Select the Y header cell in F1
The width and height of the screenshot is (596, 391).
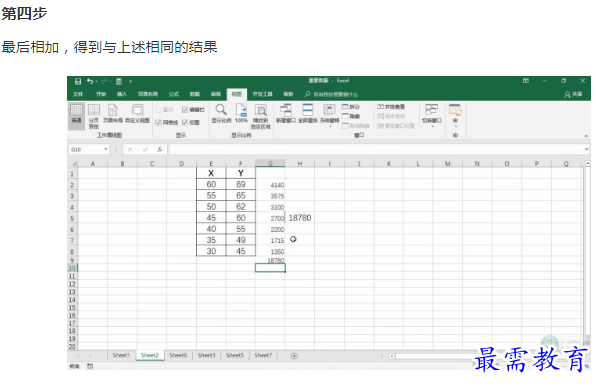(241, 173)
